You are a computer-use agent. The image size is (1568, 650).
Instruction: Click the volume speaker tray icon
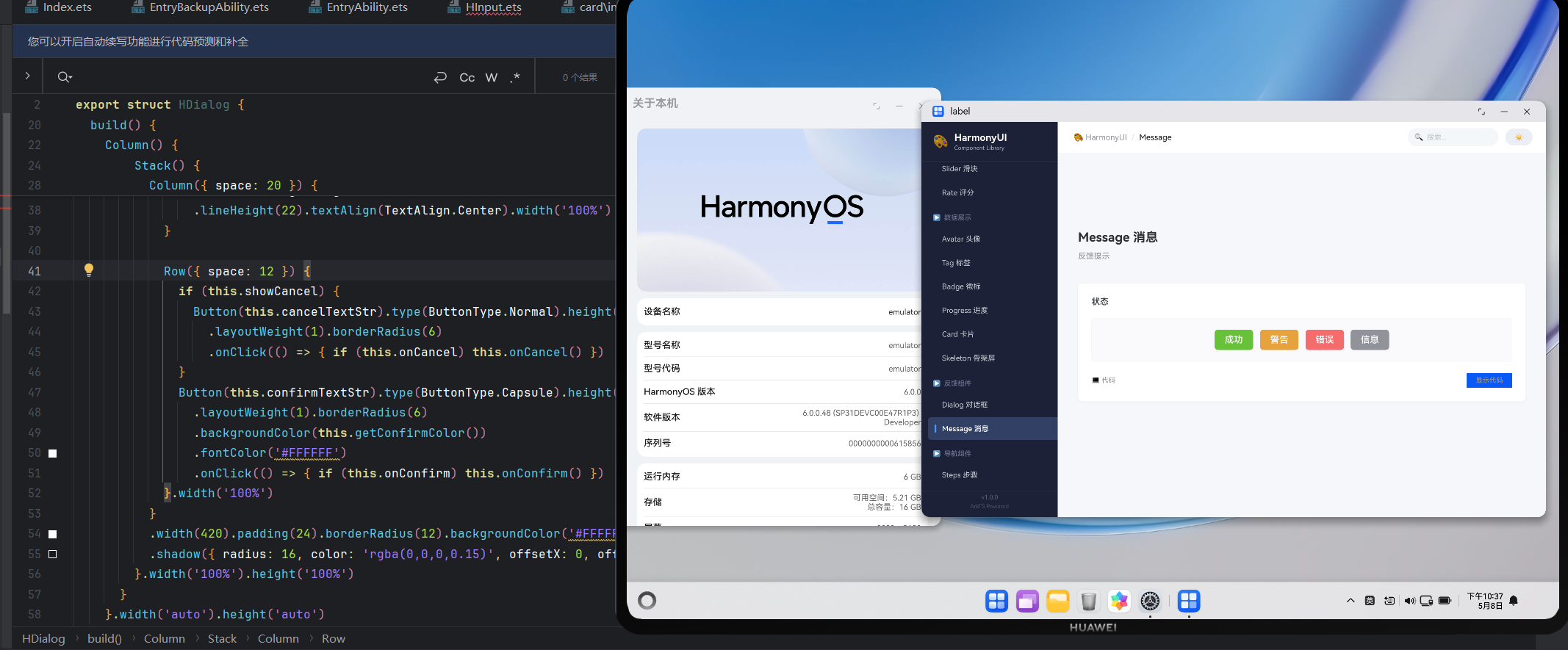pos(1409,601)
